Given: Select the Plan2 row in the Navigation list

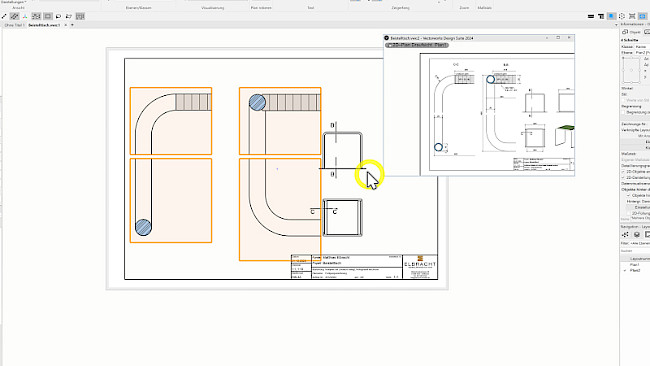Looking at the screenshot, I should 635,270.
